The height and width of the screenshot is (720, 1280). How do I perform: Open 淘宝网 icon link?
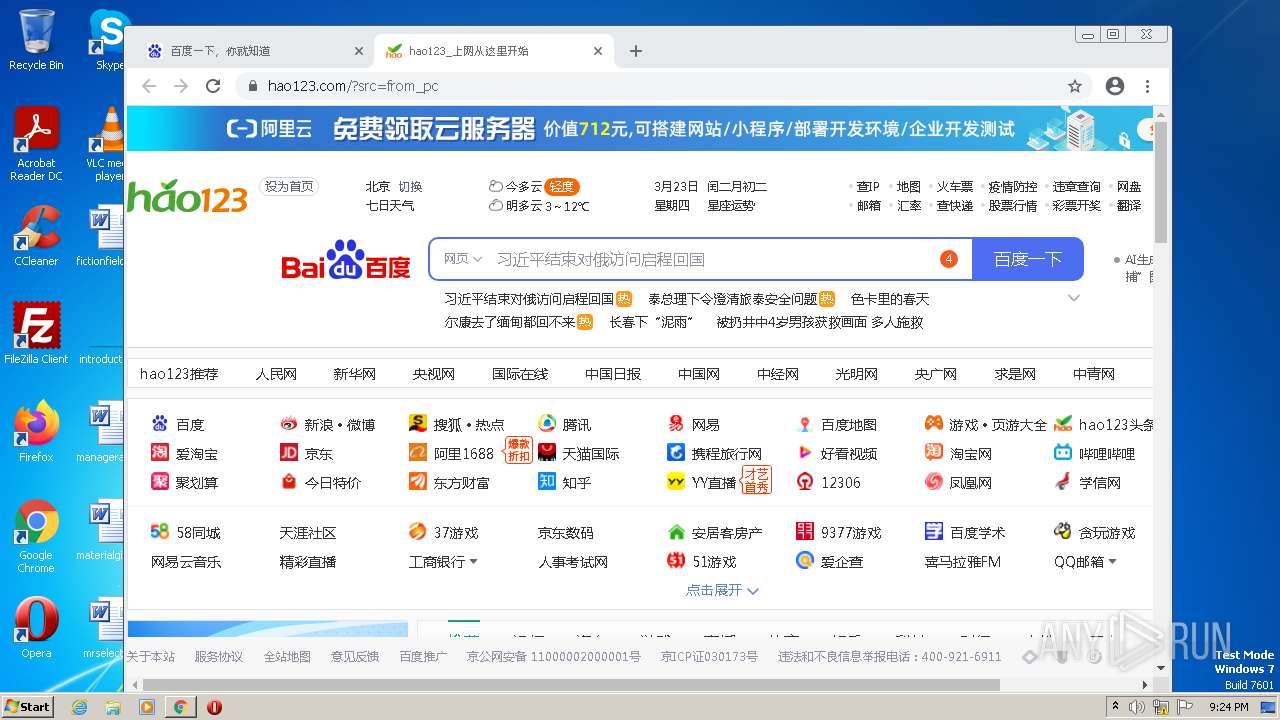(934, 453)
